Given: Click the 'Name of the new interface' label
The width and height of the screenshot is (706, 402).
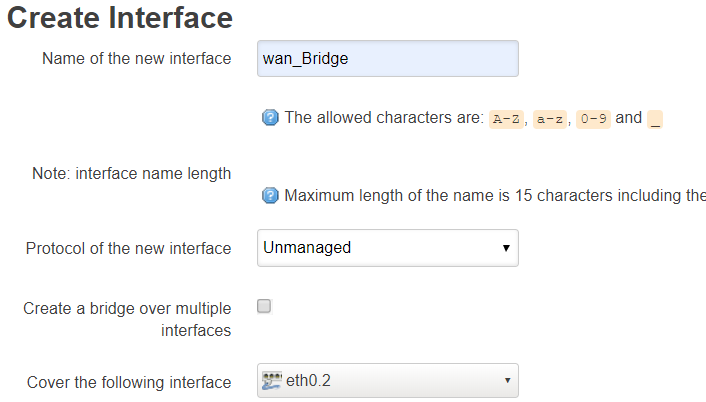Looking at the screenshot, I should pos(136,58).
